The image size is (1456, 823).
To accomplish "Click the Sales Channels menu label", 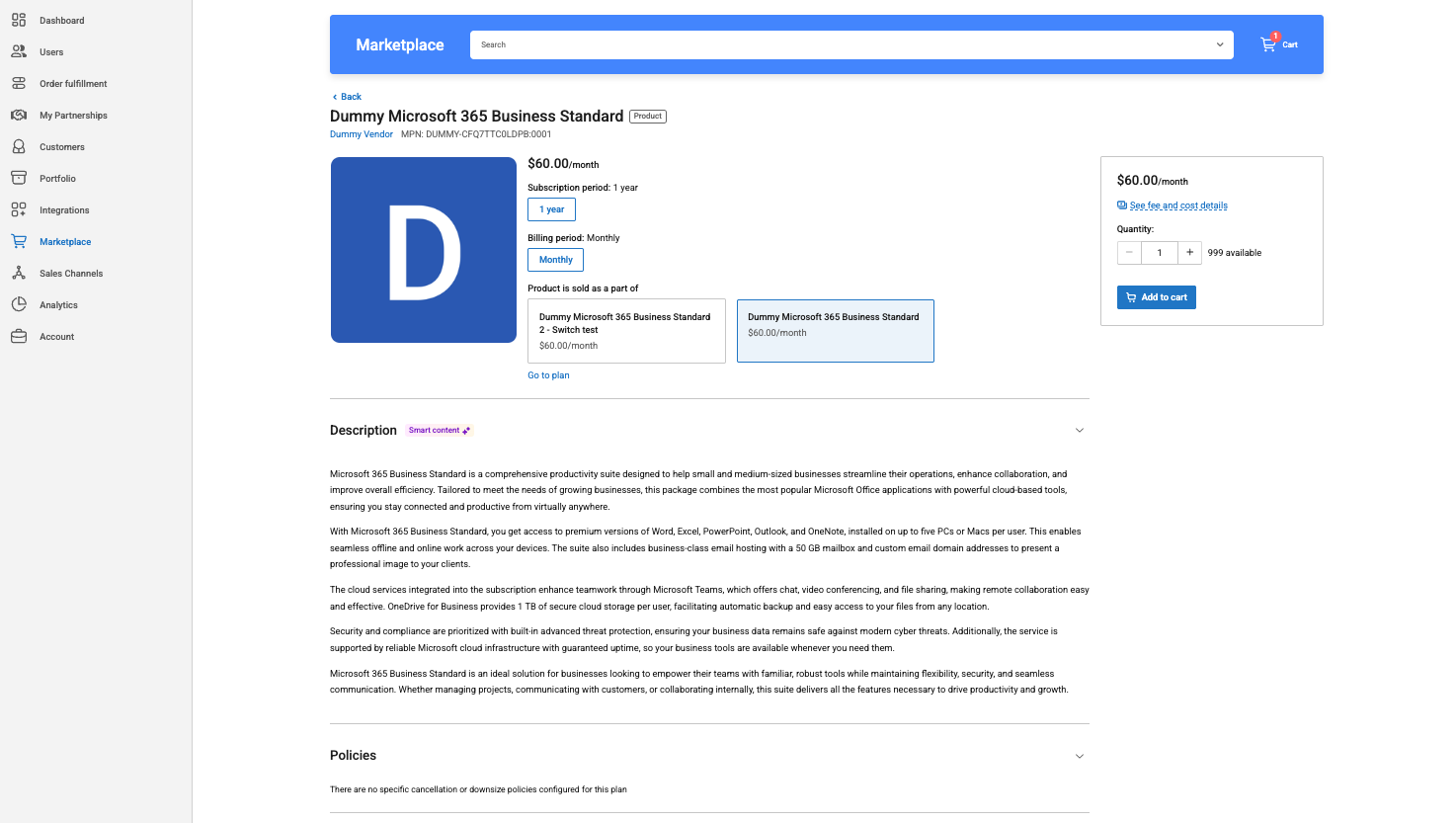I will tap(71, 273).
